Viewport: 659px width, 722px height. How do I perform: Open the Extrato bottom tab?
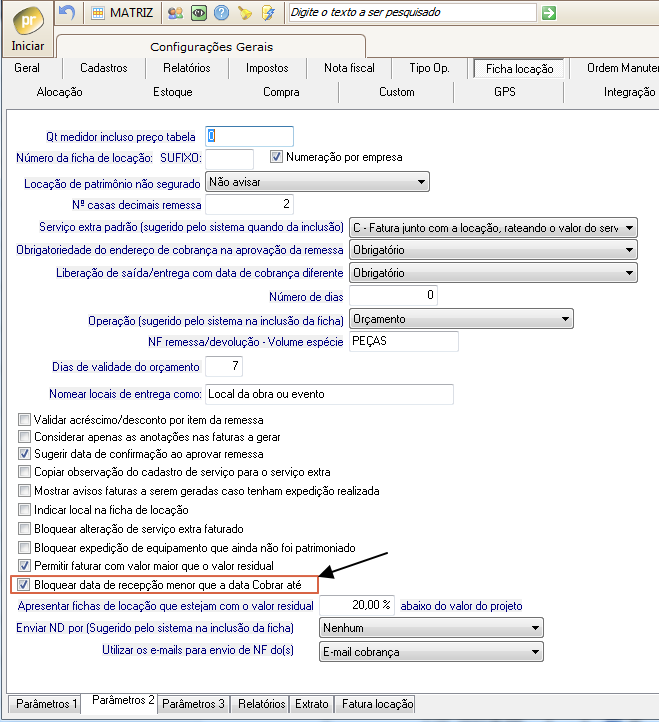tap(312, 704)
